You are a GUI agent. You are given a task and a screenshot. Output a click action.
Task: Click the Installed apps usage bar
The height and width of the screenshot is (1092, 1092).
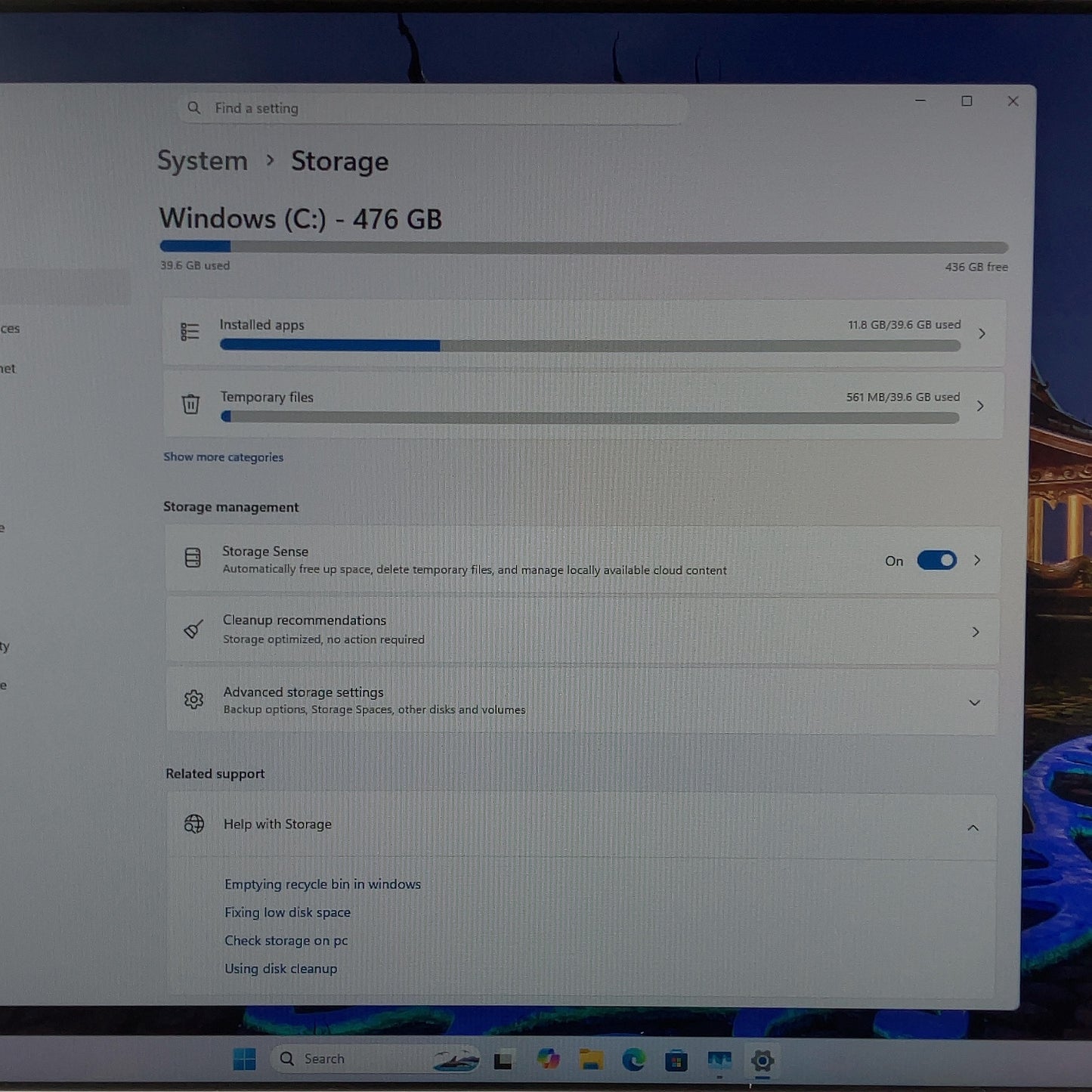point(590,345)
